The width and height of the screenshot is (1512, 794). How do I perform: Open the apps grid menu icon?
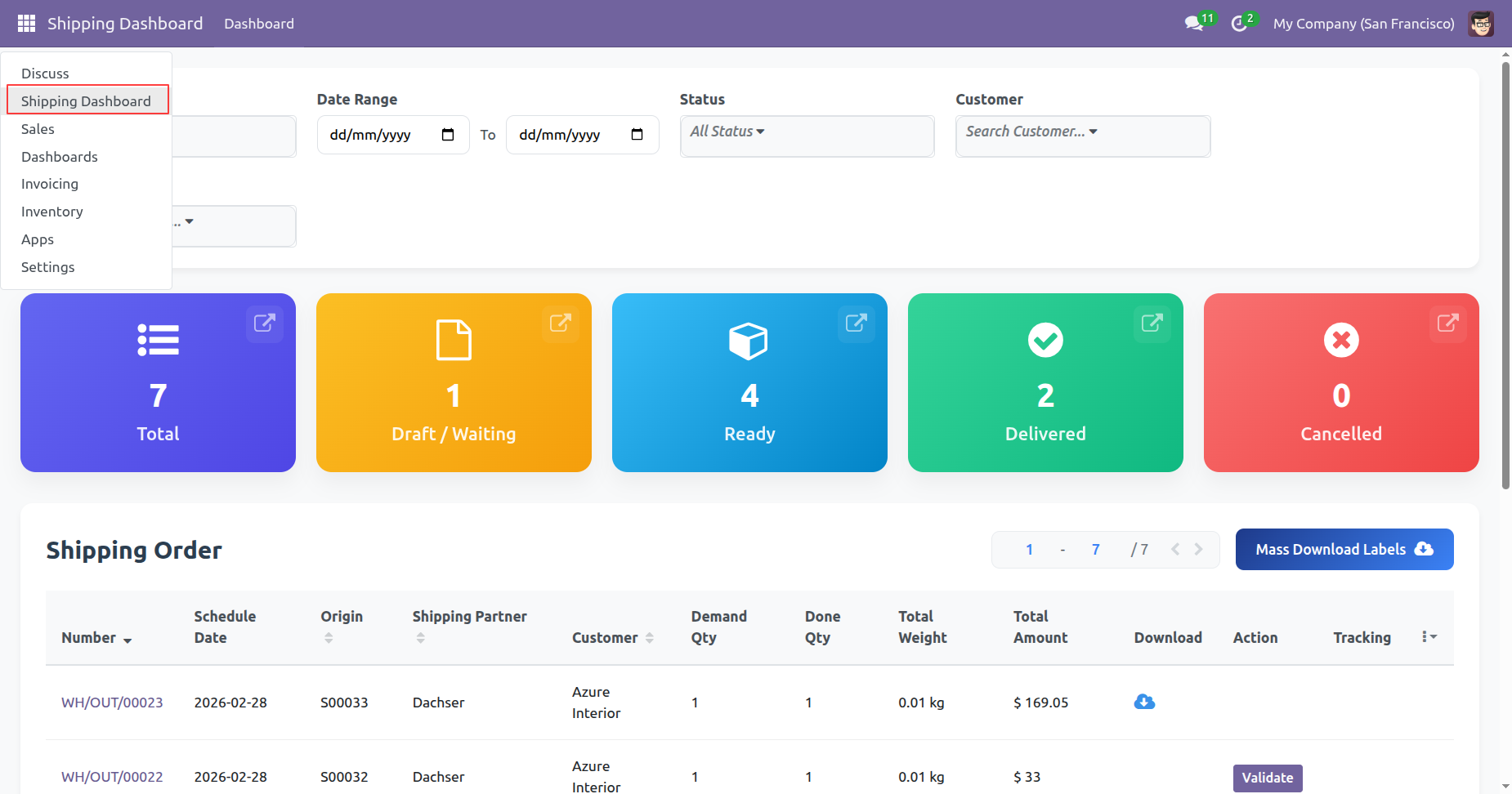[26, 24]
